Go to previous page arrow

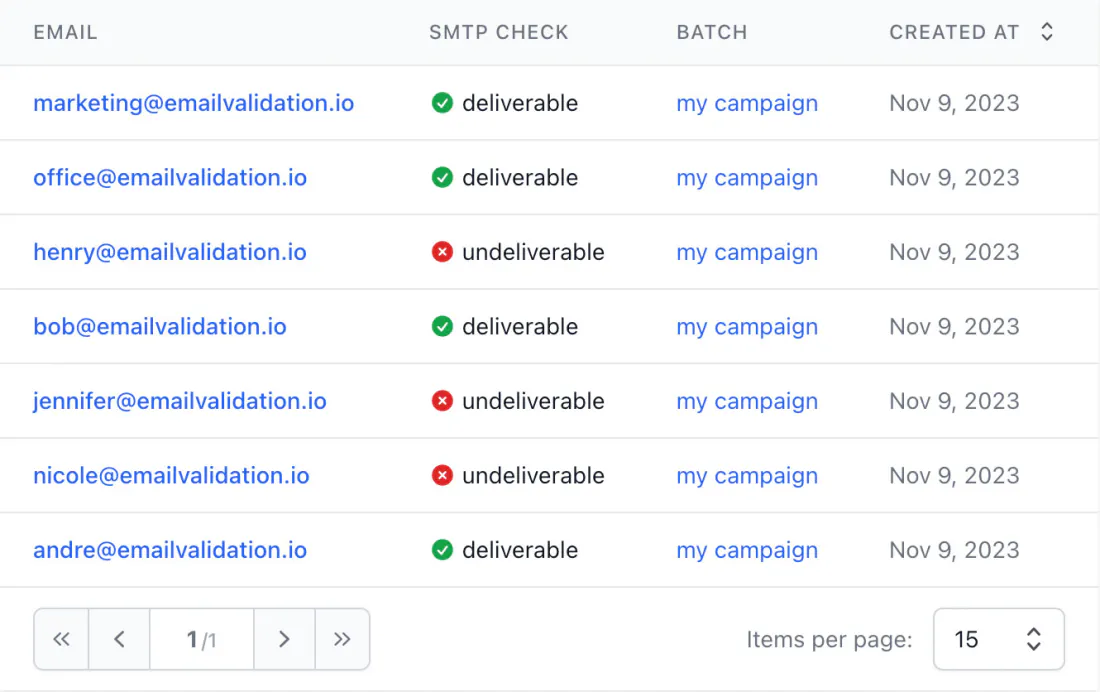pyautogui.click(x=119, y=639)
